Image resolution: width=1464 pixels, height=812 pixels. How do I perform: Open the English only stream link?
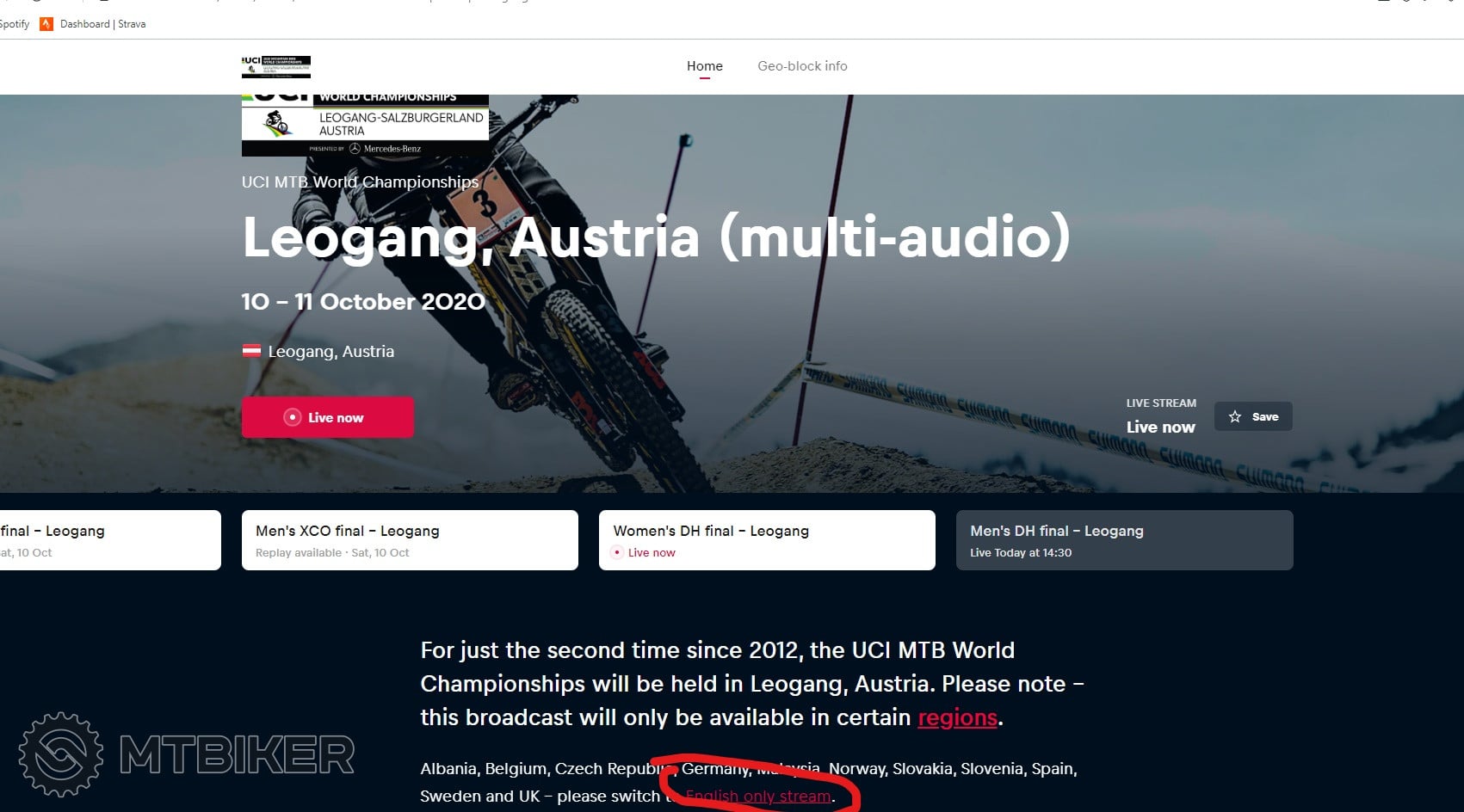tap(757, 797)
